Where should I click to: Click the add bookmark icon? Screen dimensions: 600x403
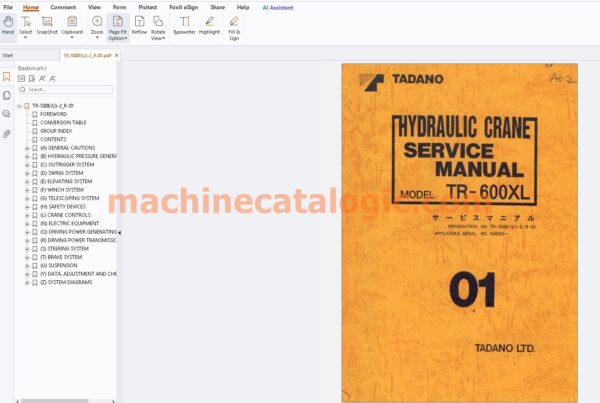coord(32,78)
